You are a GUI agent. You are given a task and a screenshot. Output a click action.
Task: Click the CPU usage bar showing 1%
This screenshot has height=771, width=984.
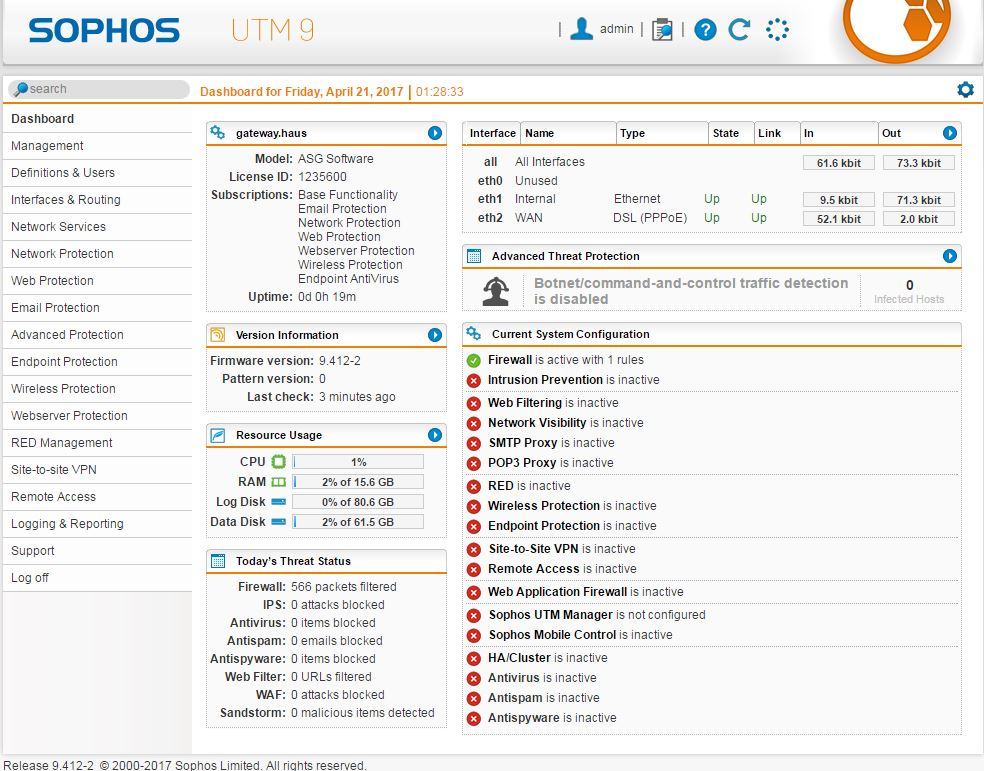tap(358, 462)
